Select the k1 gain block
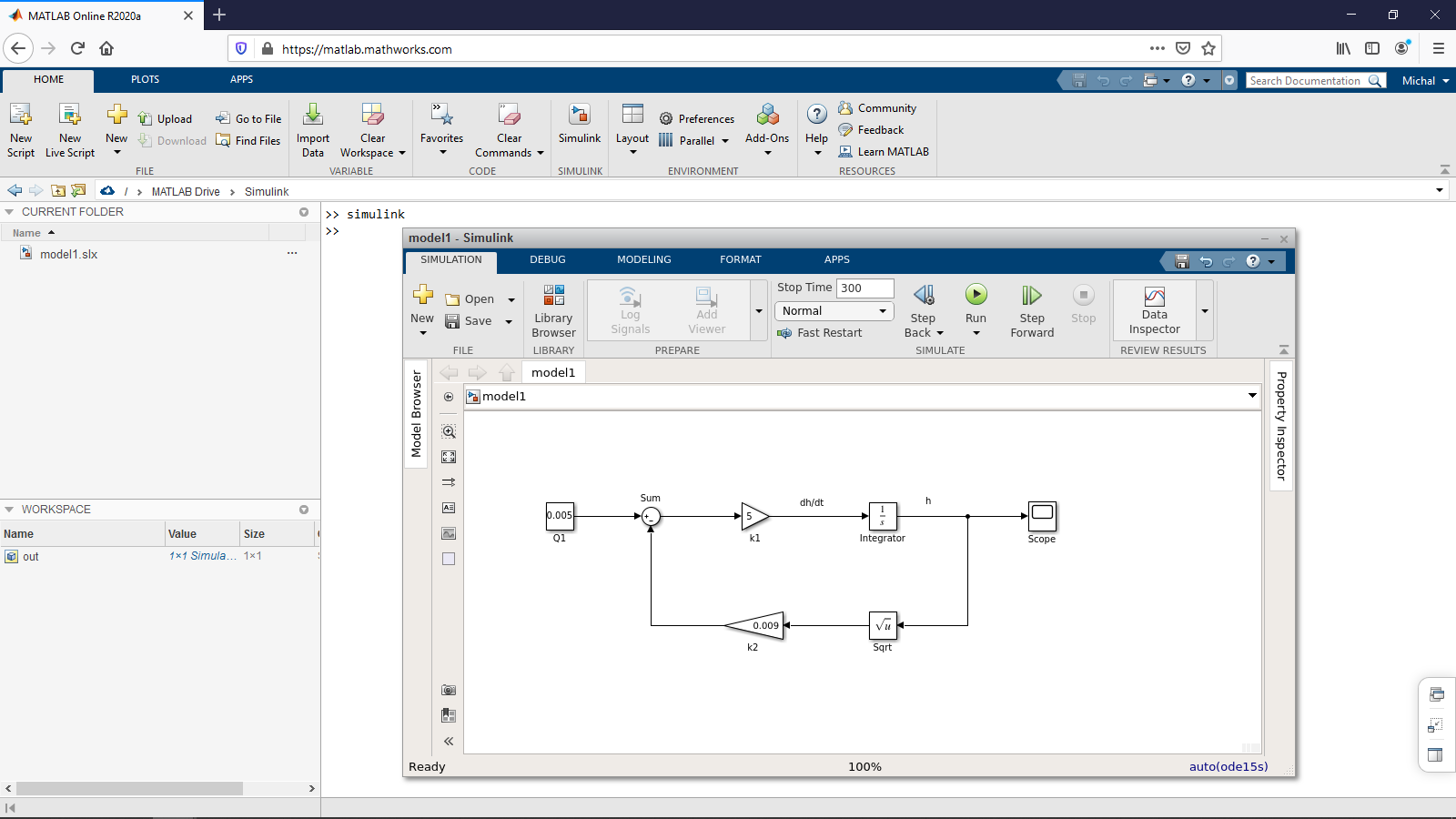 [x=754, y=516]
